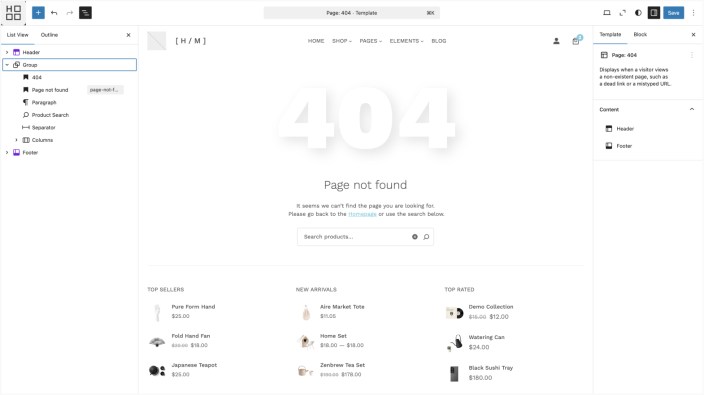
Task: Open the Aire Market Tote product
Action: click(x=342, y=307)
